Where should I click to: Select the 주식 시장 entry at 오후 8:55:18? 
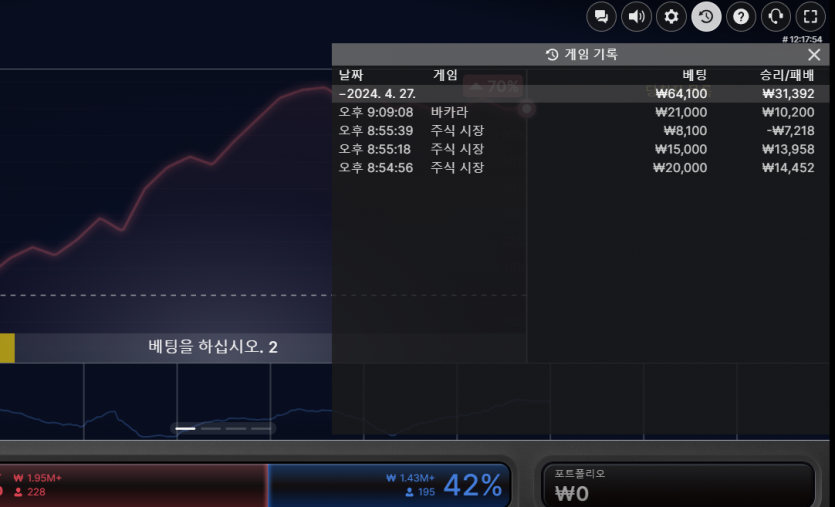[456, 149]
